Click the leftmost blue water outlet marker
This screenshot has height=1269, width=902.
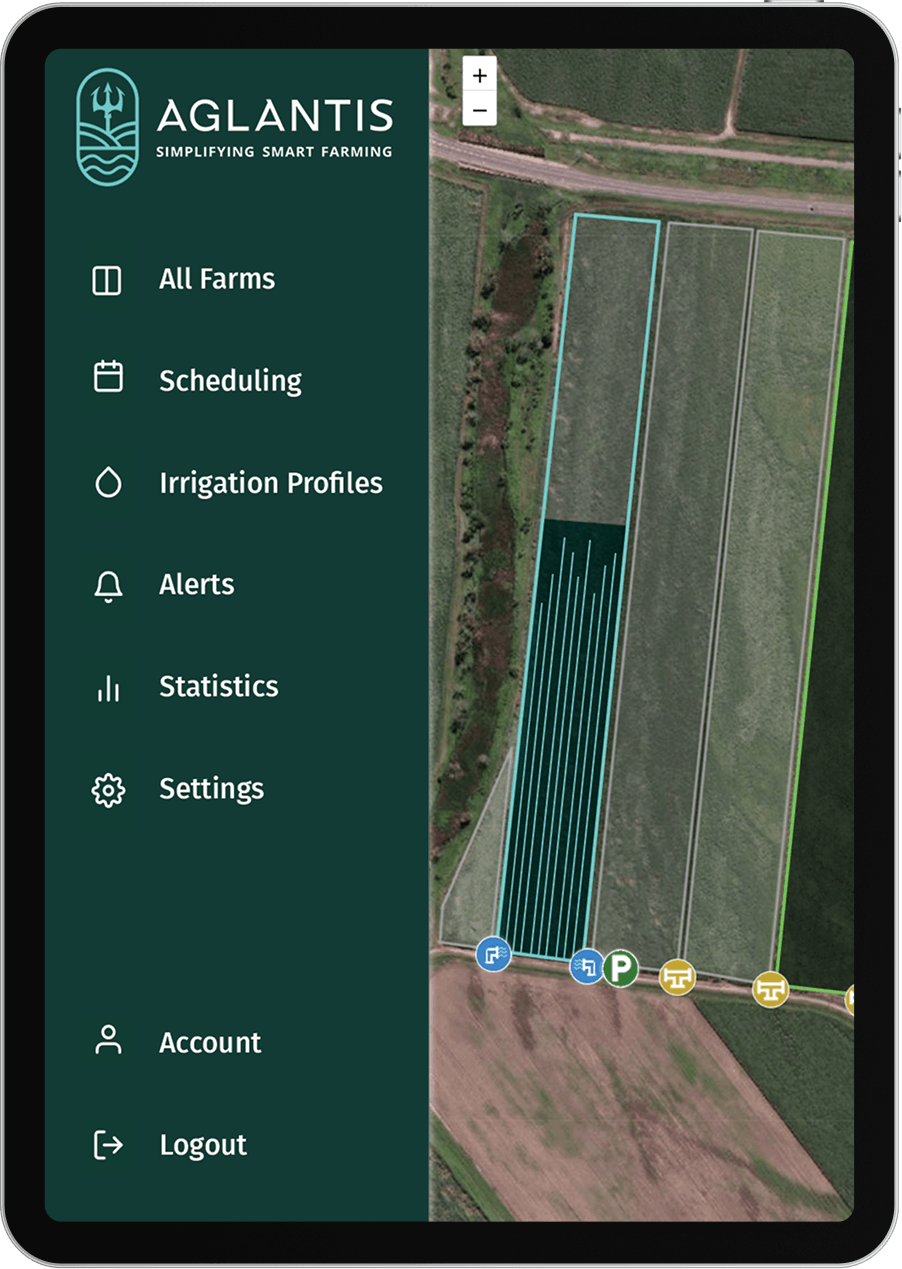coord(493,954)
